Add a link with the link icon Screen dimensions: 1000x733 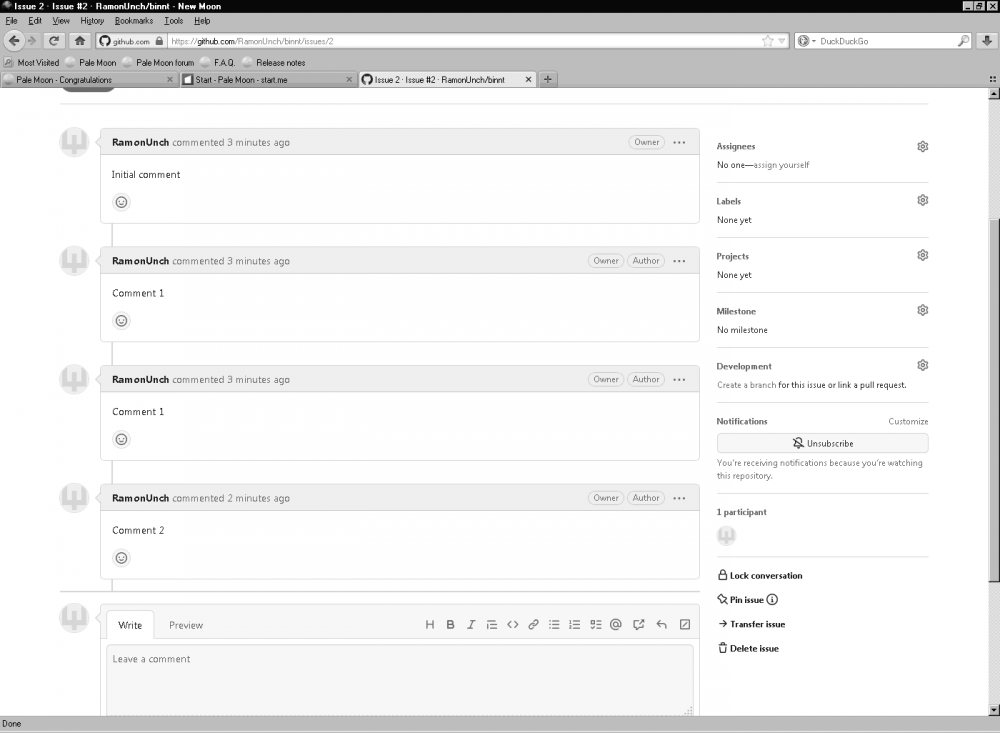[x=534, y=625]
